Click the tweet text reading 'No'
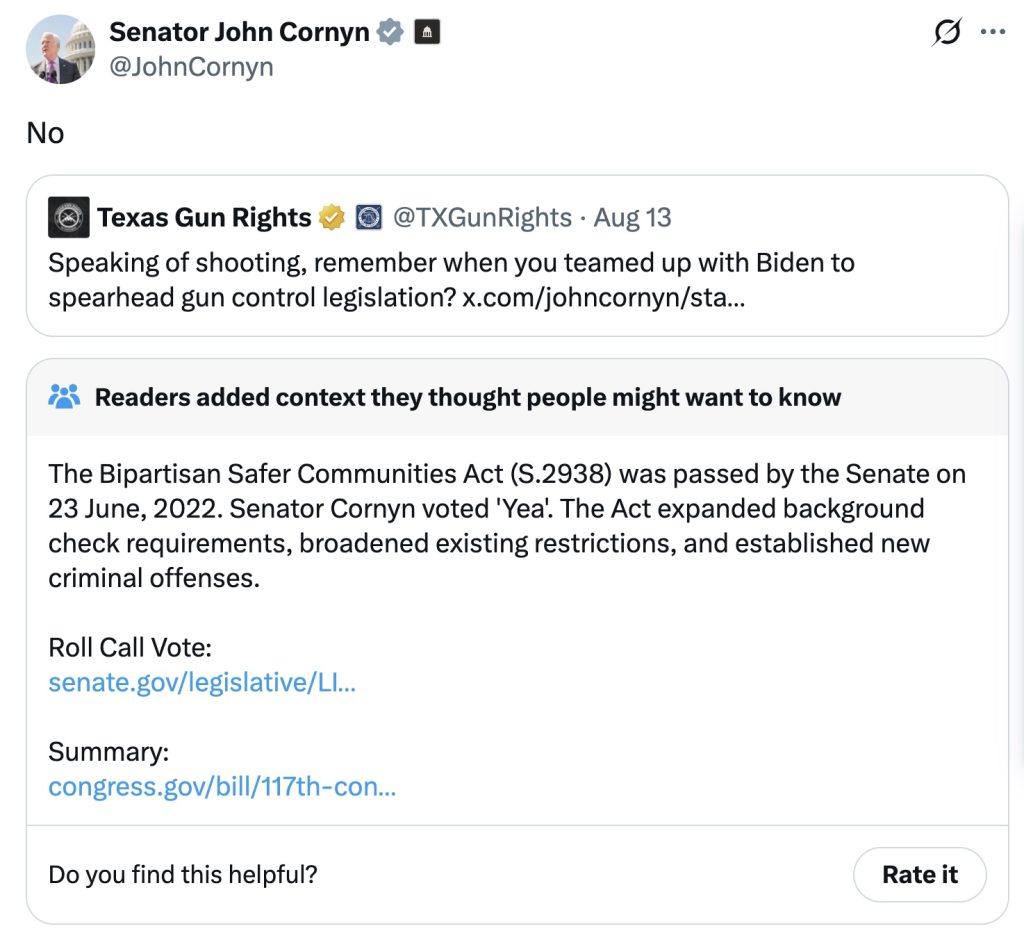This screenshot has height=947, width=1024. 45,132
